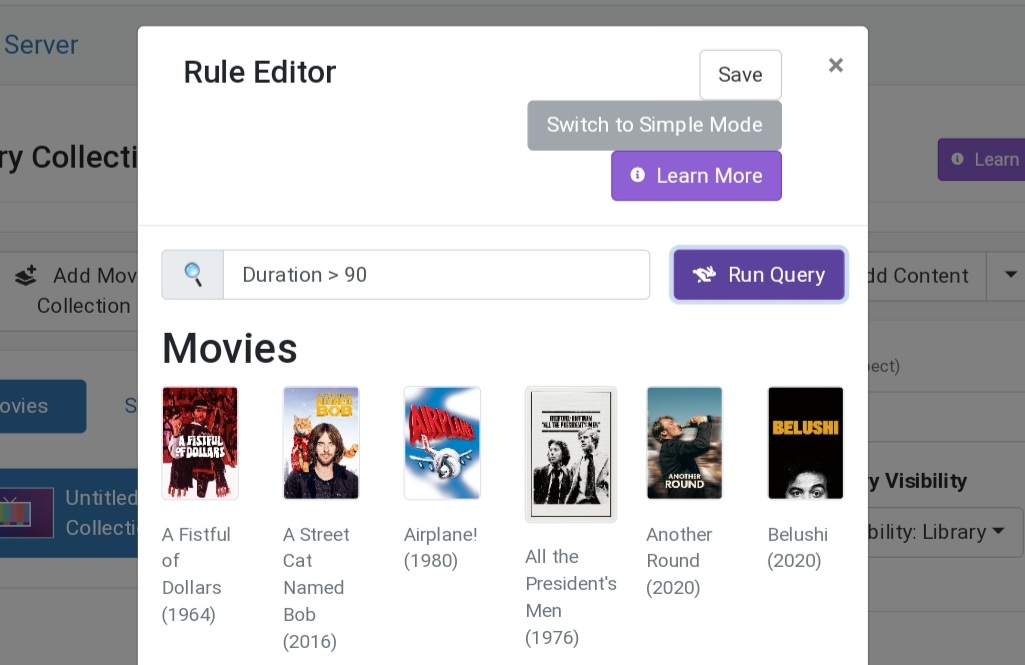Select A Street Cat Named Bob poster
Screen dimensions: 1025x665
click(x=321, y=443)
